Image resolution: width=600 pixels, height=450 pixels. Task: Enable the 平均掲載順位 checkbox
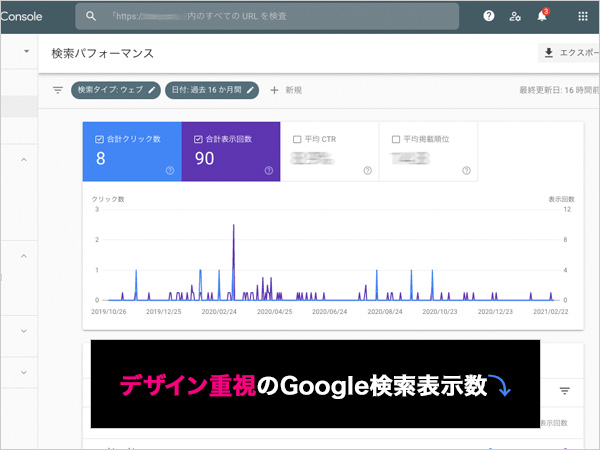pos(396,139)
